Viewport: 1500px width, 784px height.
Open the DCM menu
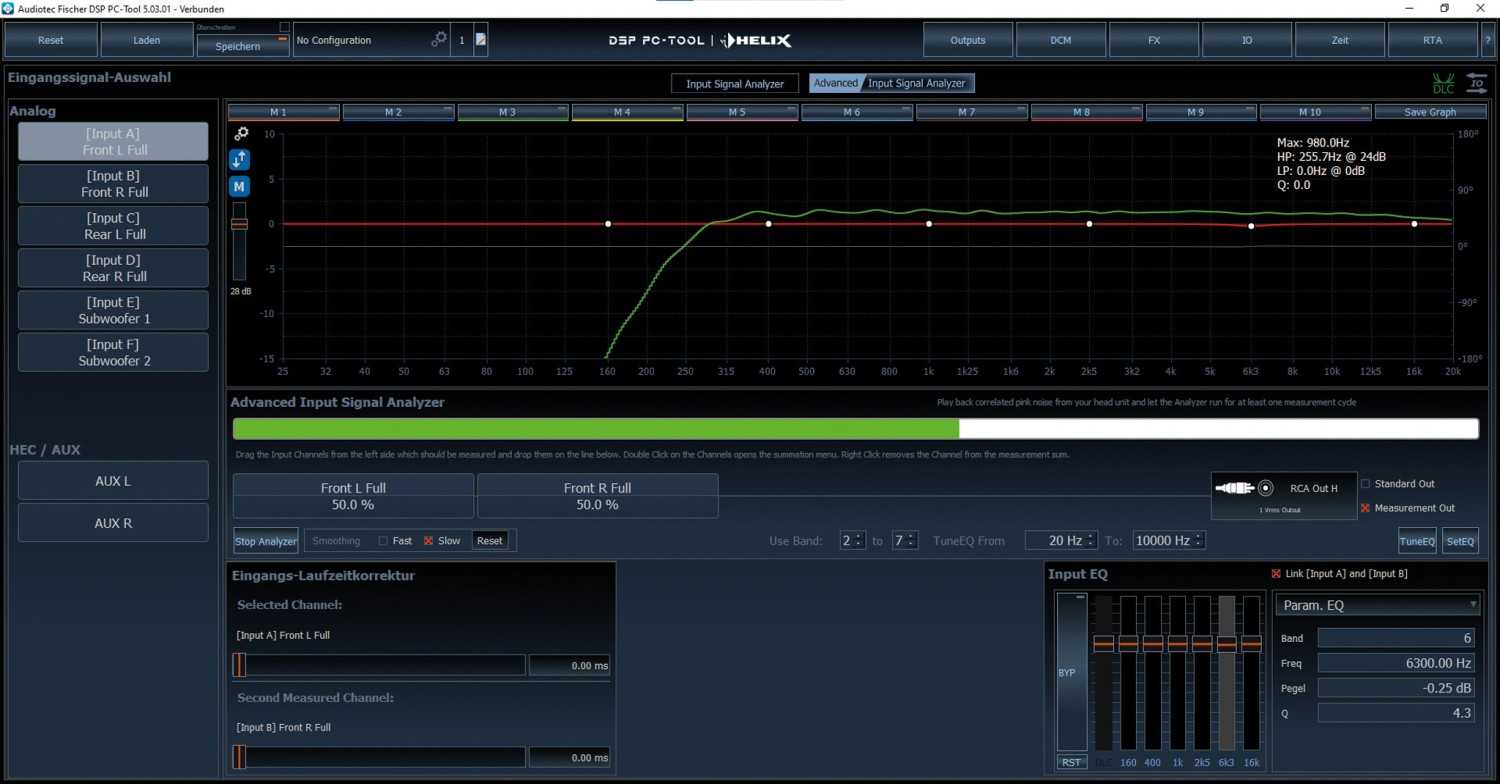[x=1061, y=40]
